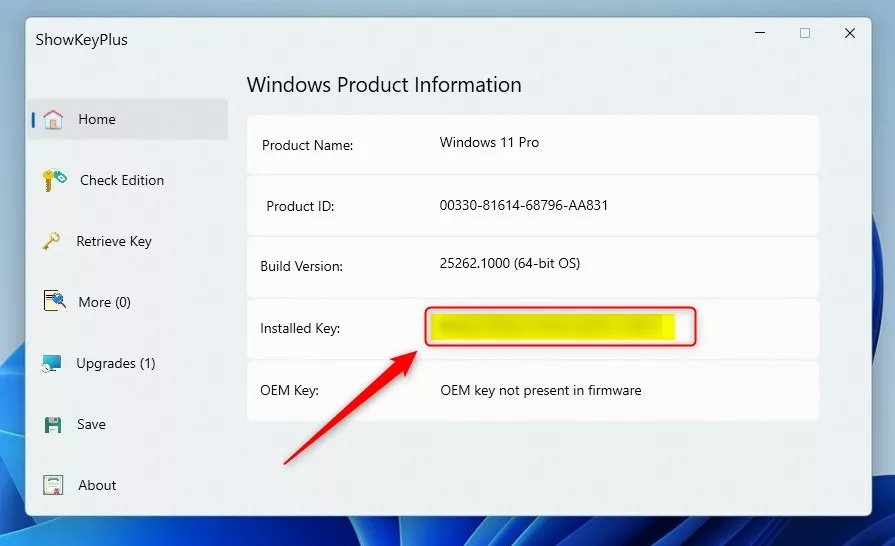Click the Windows 11 Pro product name value

point(489,143)
